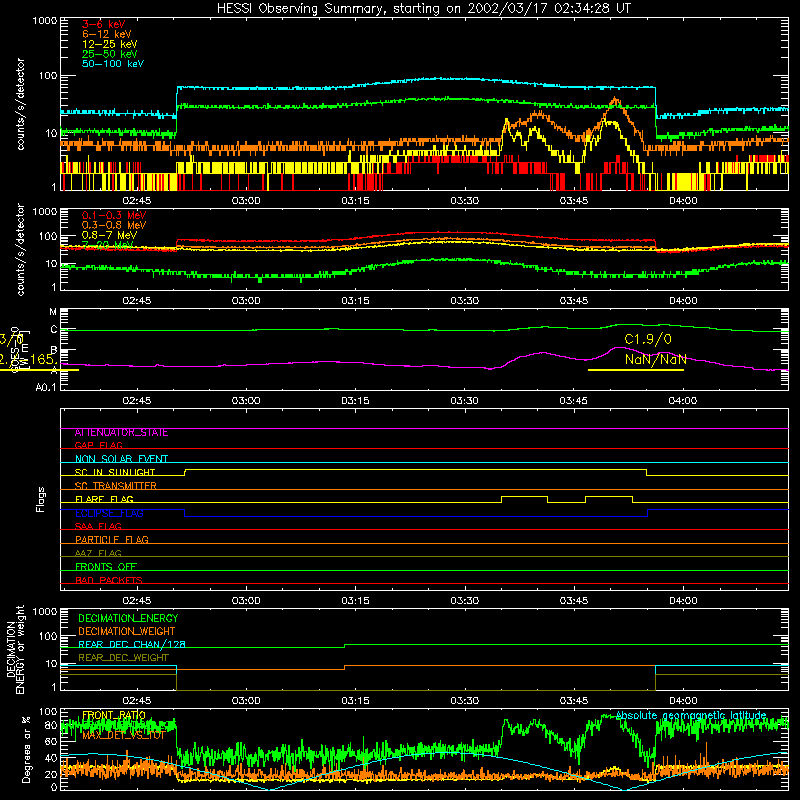Click the 03:30 tick label under keV panel
This screenshot has width=800, height=800.
pyautogui.click(x=465, y=201)
